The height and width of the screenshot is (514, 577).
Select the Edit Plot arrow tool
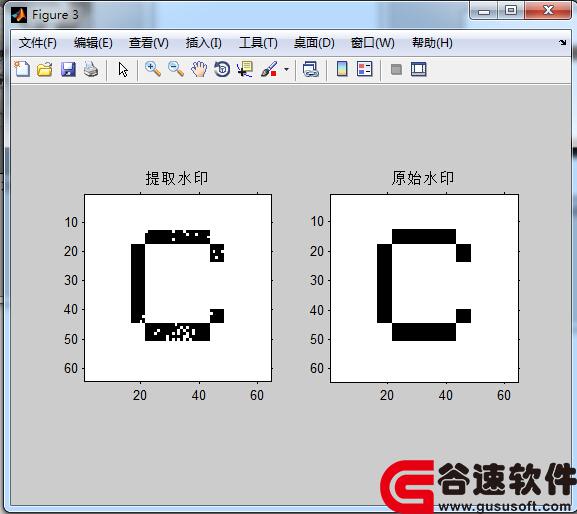point(123,70)
